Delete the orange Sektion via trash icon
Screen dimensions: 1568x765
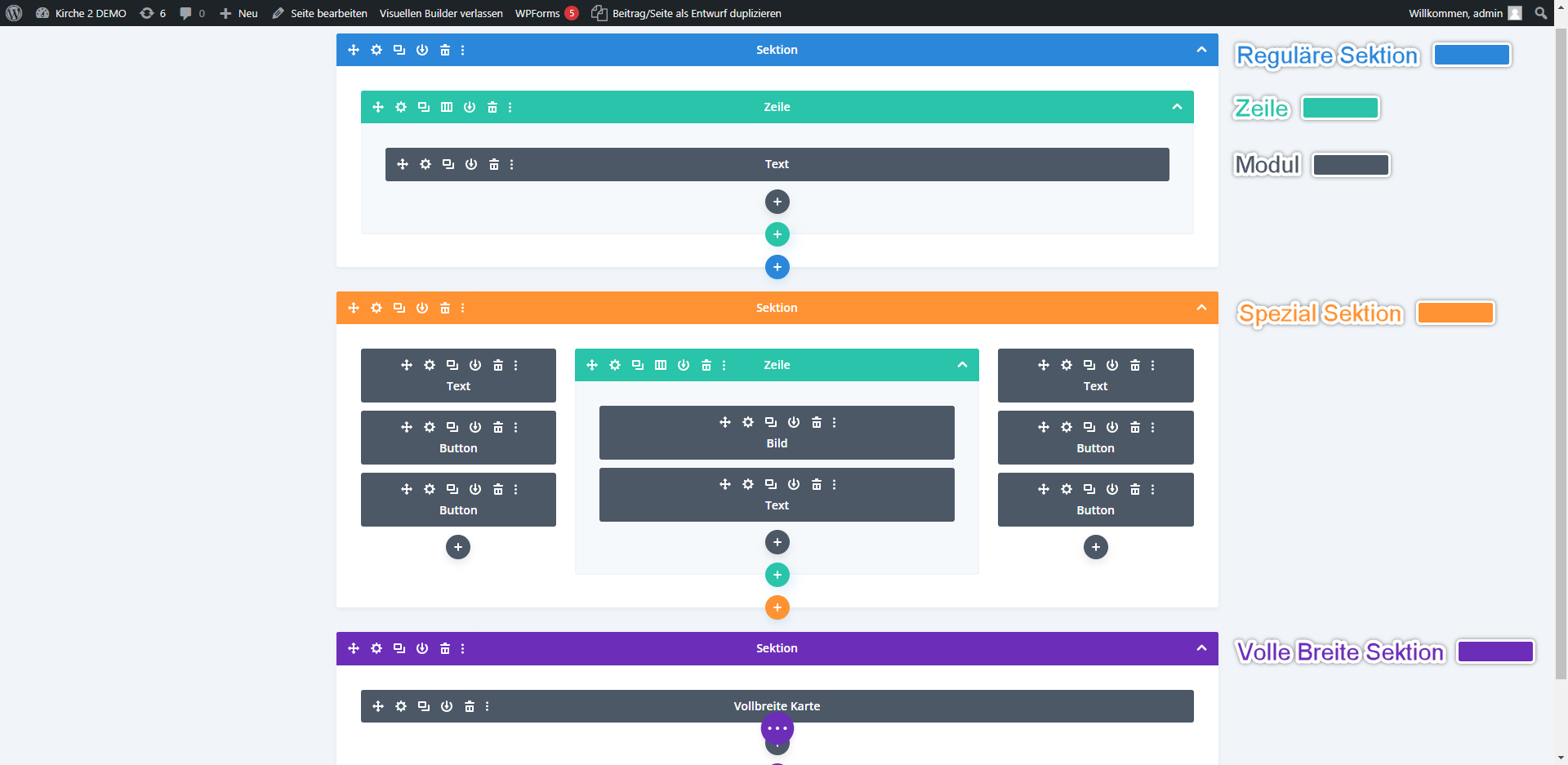[445, 308]
